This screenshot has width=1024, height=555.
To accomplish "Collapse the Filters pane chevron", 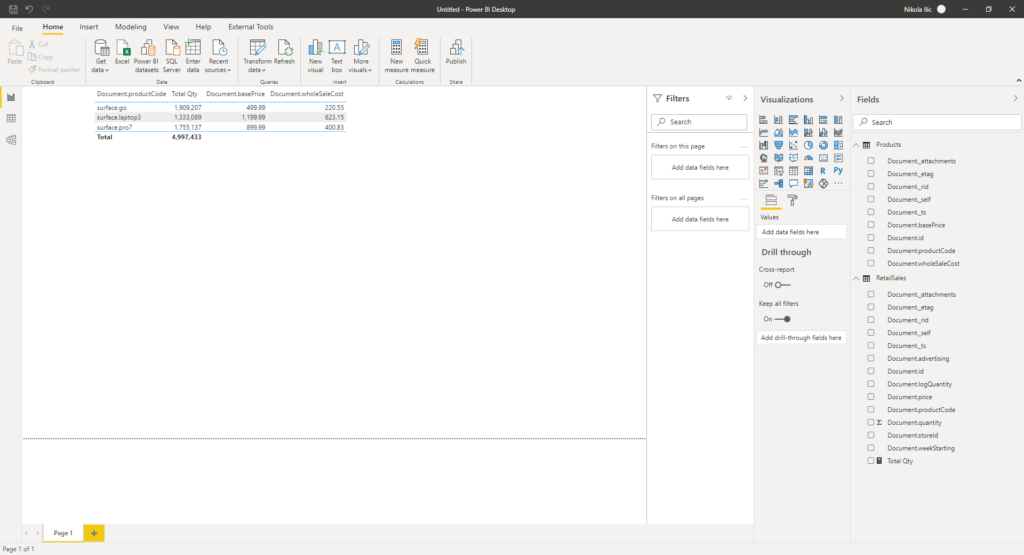I will 744,99.
